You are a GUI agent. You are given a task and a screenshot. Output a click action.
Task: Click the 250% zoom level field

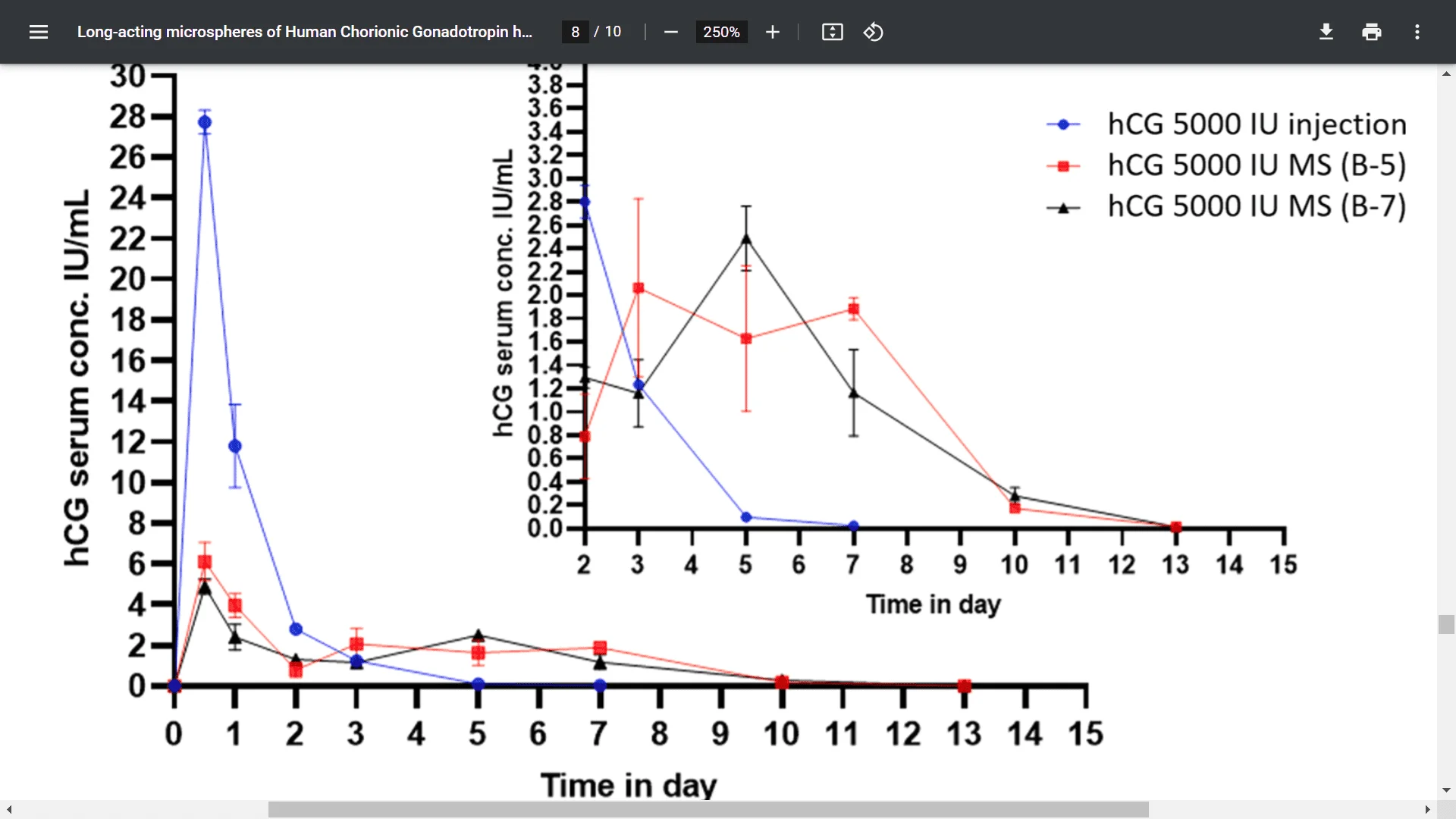pyautogui.click(x=721, y=32)
